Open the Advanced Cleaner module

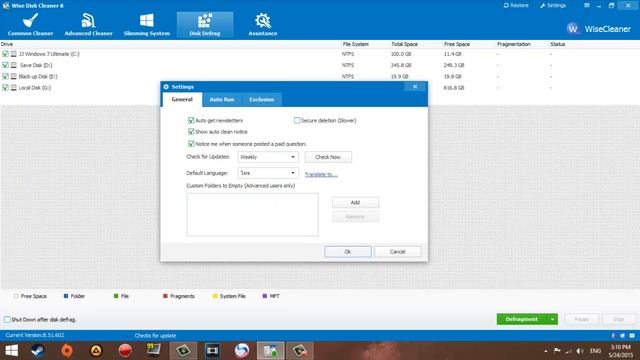(x=89, y=25)
